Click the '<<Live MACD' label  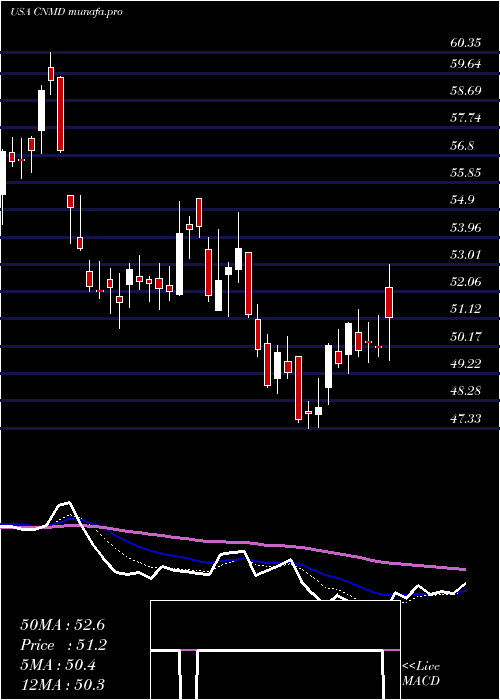click(x=421, y=674)
